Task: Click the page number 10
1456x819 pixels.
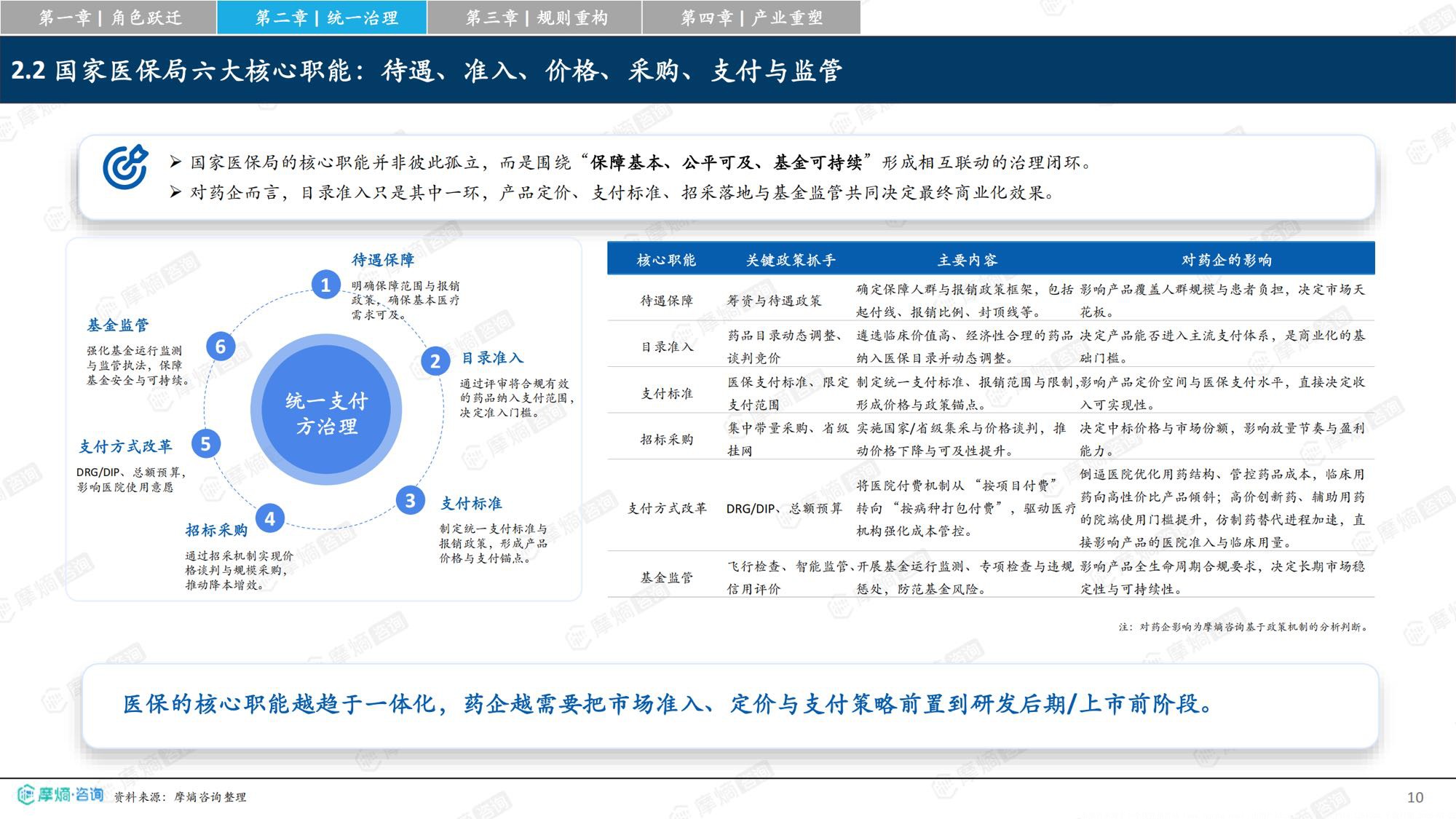Action: pos(1415,797)
